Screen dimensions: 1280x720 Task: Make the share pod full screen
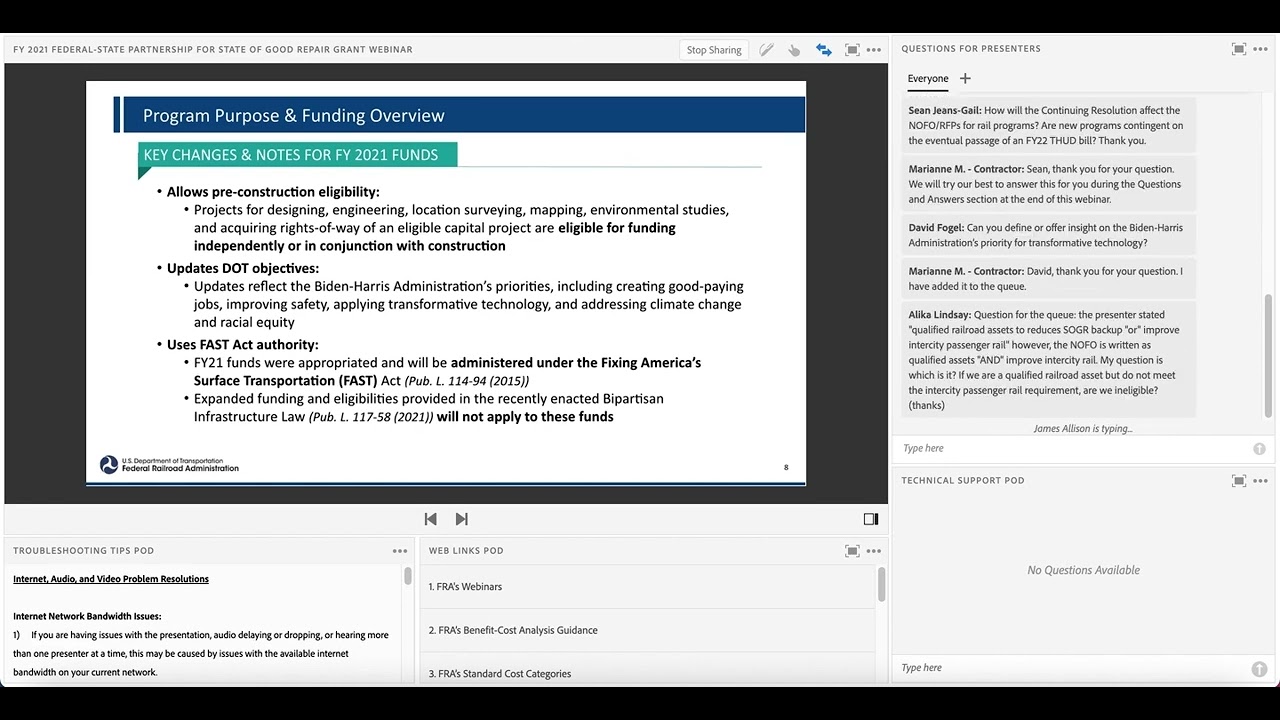[852, 50]
